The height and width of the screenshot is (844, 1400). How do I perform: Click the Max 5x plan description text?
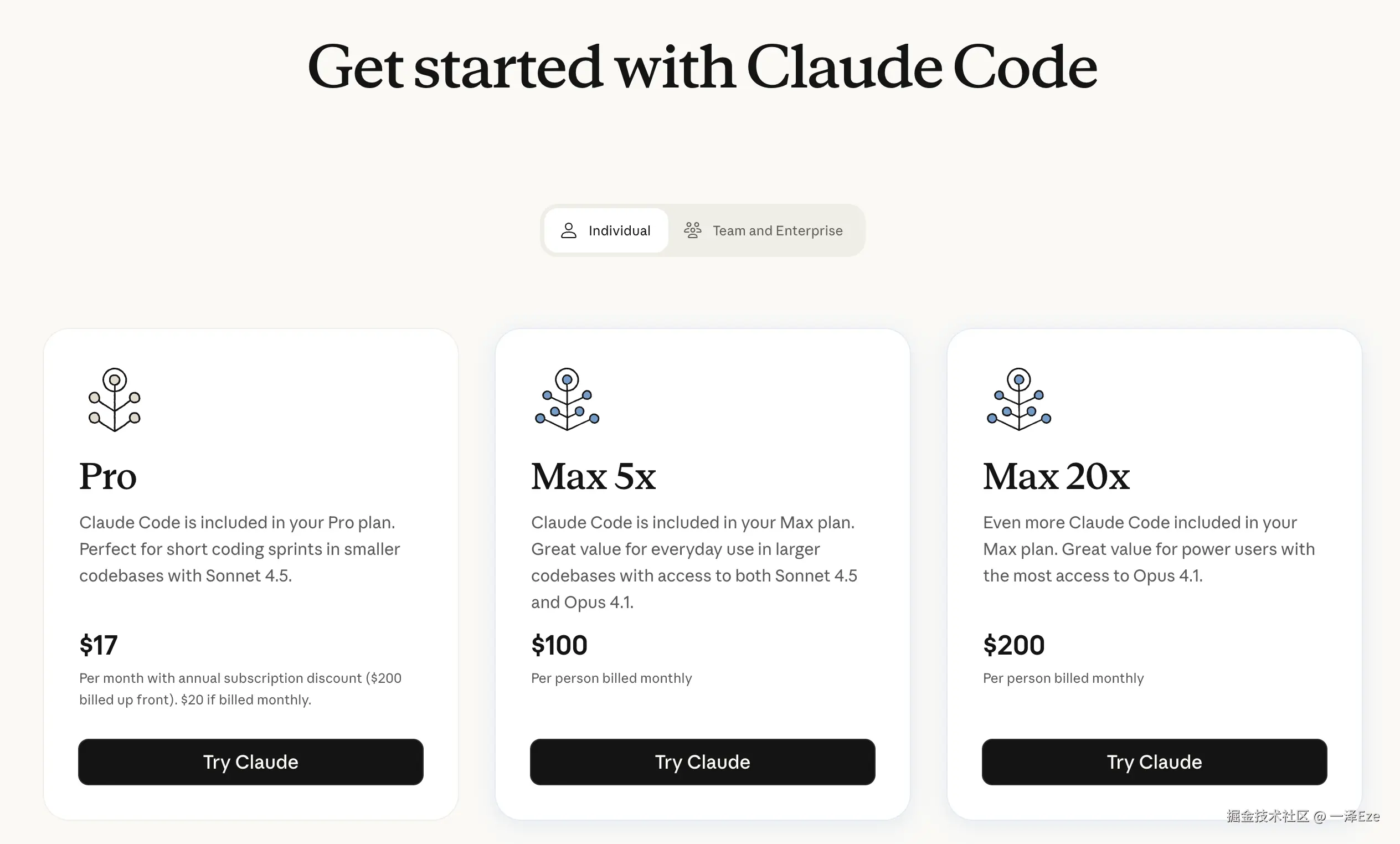(x=693, y=562)
